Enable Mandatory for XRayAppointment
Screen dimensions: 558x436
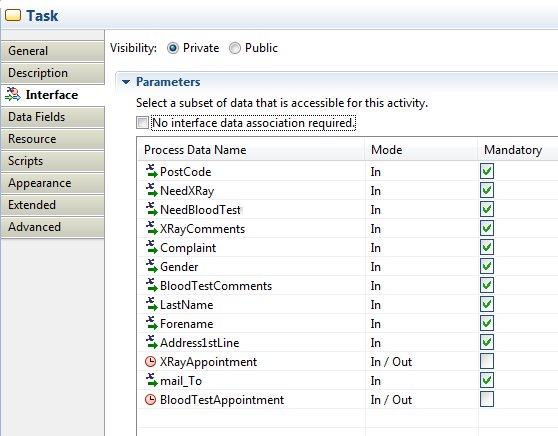click(487, 361)
